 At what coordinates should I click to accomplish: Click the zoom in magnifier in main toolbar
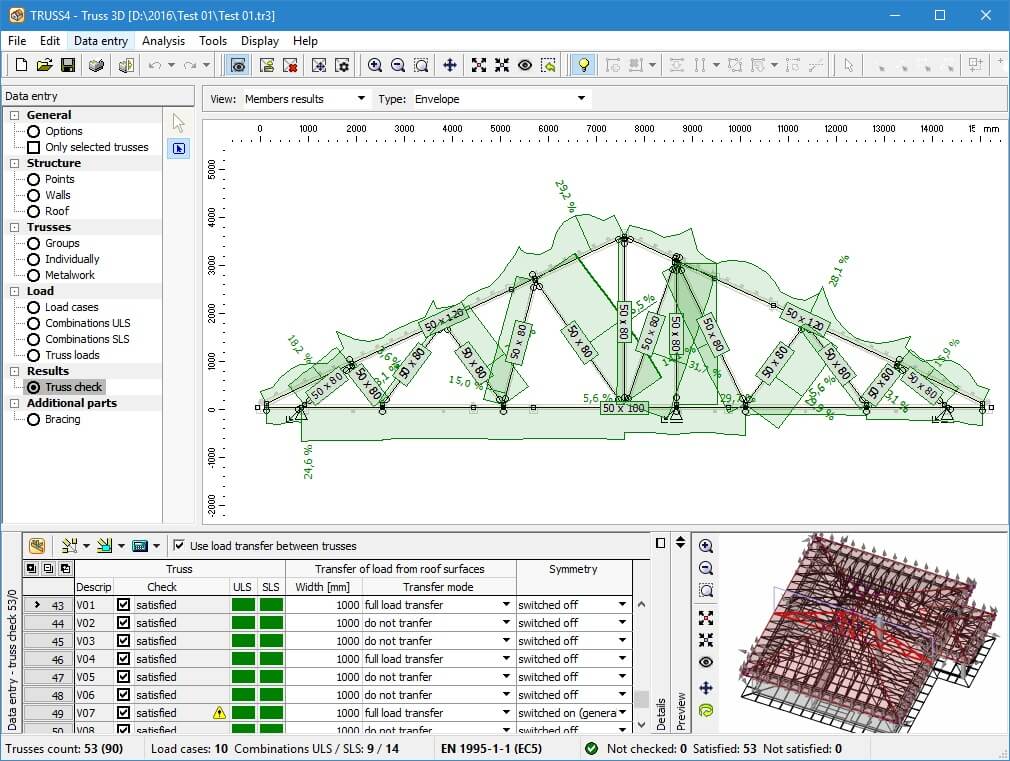(375, 65)
